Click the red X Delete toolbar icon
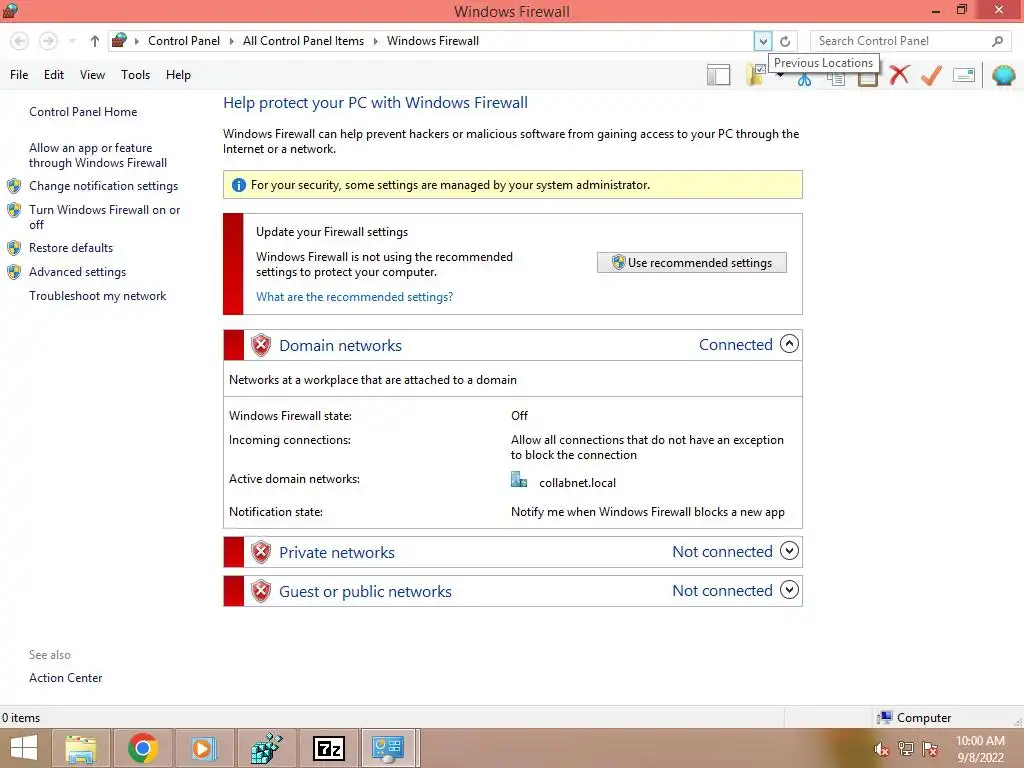Viewport: 1024px width, 768px height. (899, 75)
